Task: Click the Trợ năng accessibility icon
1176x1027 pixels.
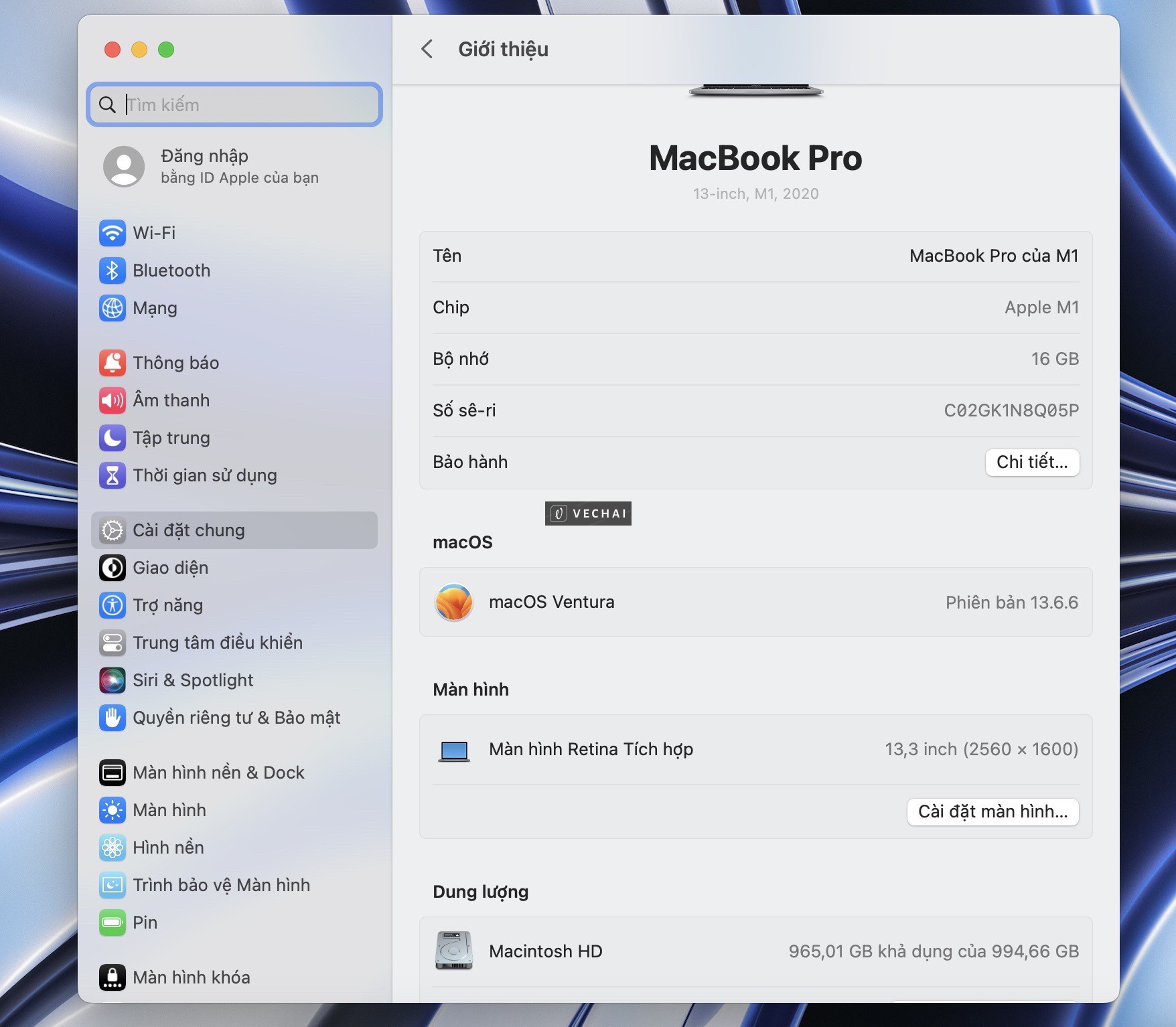Action: tap(113, 605)
